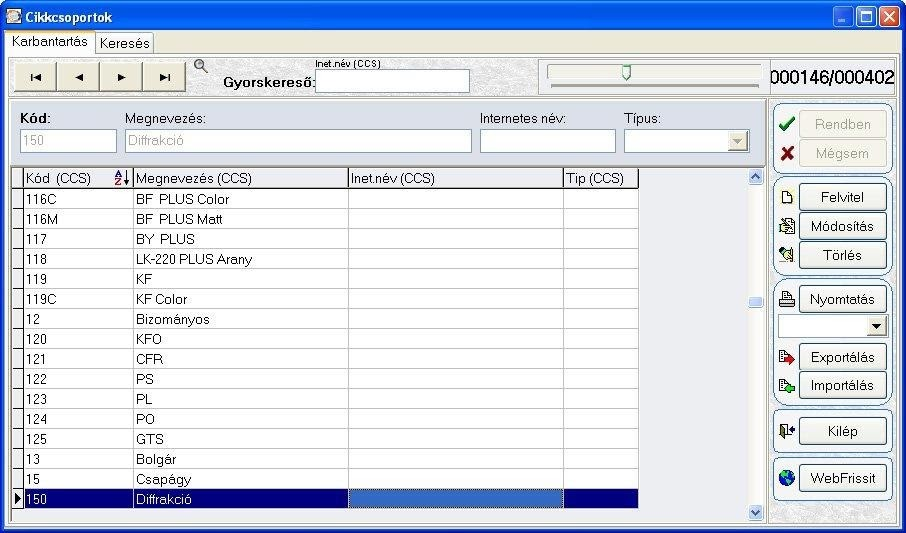The width and height of the screenshot is (906, 533).
Task: Select row with code 124 PO
Action: click(331, 419)
